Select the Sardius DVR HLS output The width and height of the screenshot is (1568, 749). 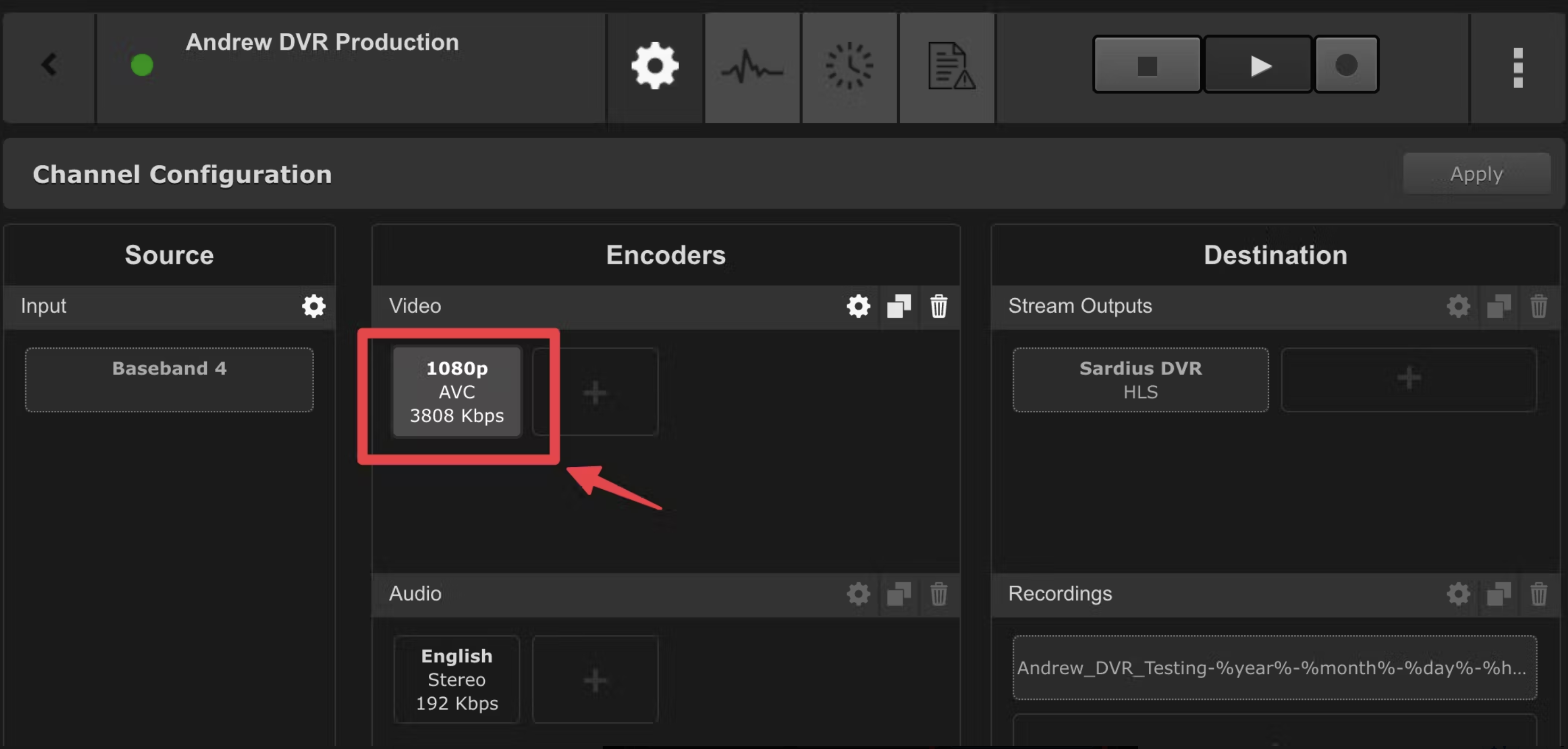(1141, 380)
